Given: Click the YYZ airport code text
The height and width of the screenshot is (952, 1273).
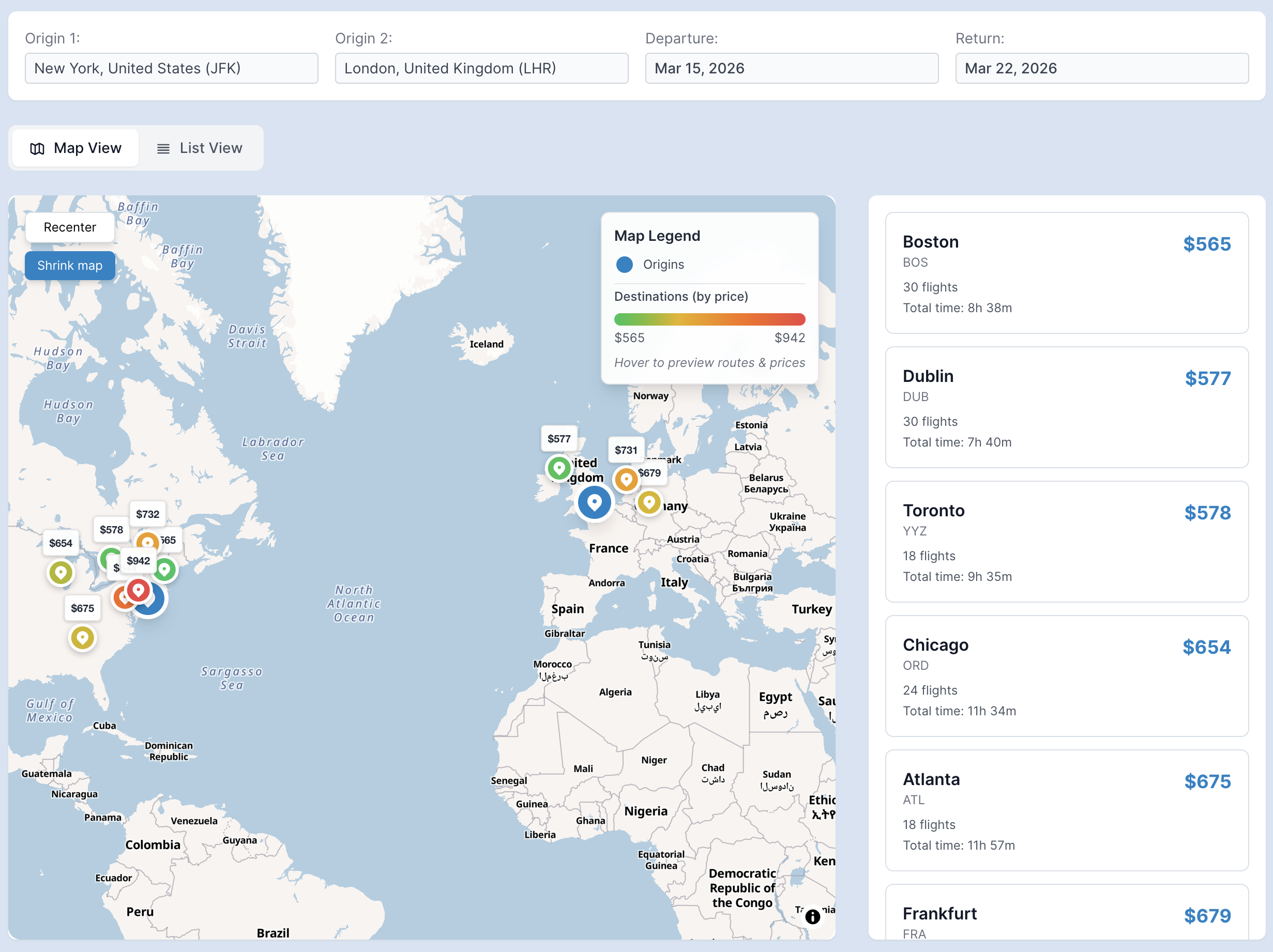Looking at the screenshot, I should pos(915,531).
